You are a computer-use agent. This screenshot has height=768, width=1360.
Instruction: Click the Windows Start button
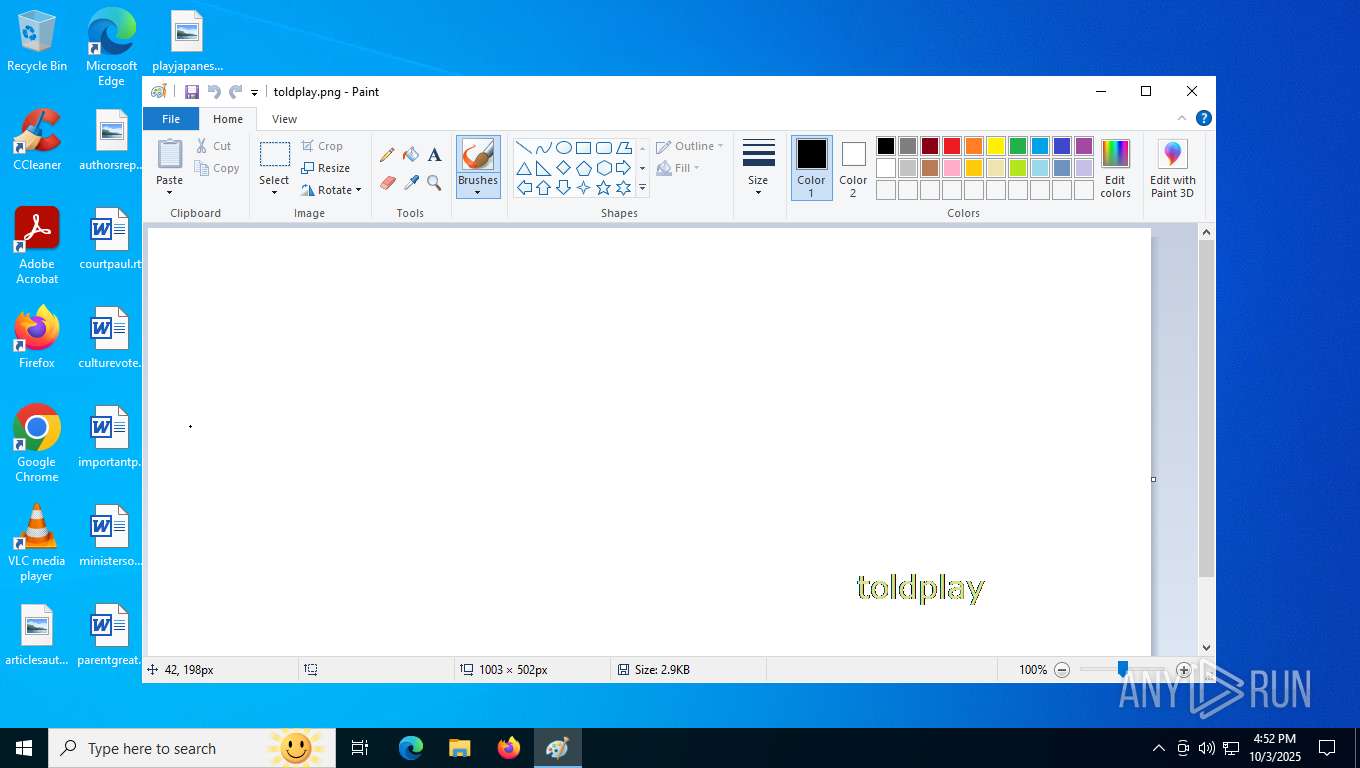coord(24,748)
